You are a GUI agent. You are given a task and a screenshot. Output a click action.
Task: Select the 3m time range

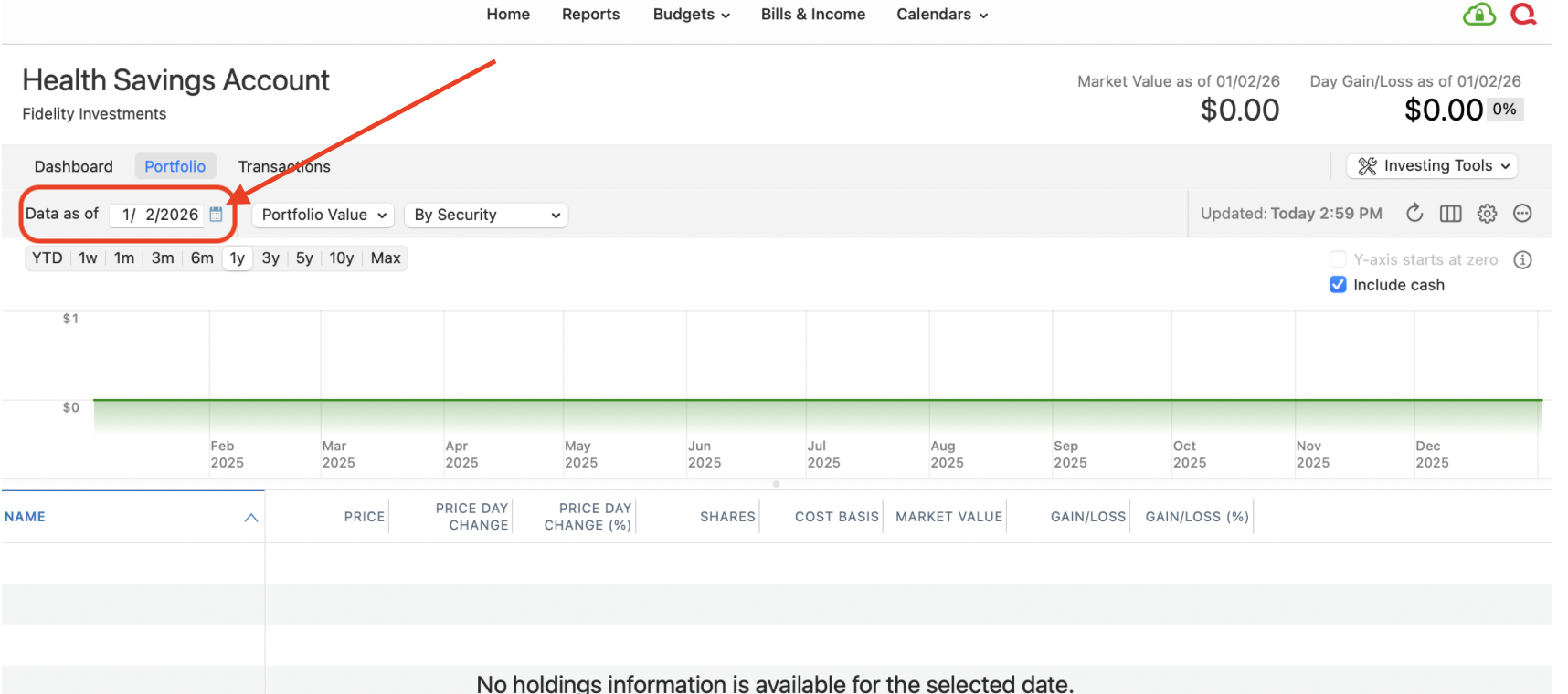(163, 258)
